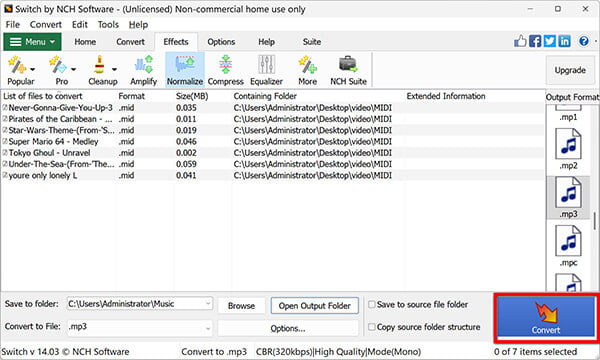The height and width of the screenshot is (360, 600).
Task: Switch to the Suite tab
Action: click(312, 42)
